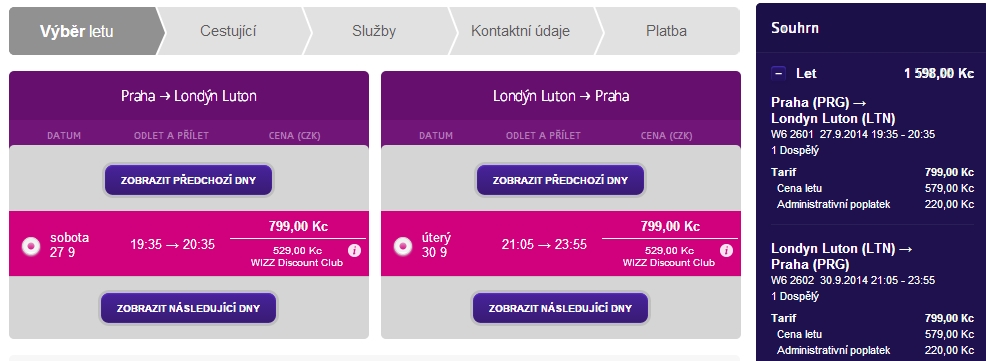Show following days for Luton to Praha
Image resolution: width=986 pixels, height=361 pixels.
560,308
